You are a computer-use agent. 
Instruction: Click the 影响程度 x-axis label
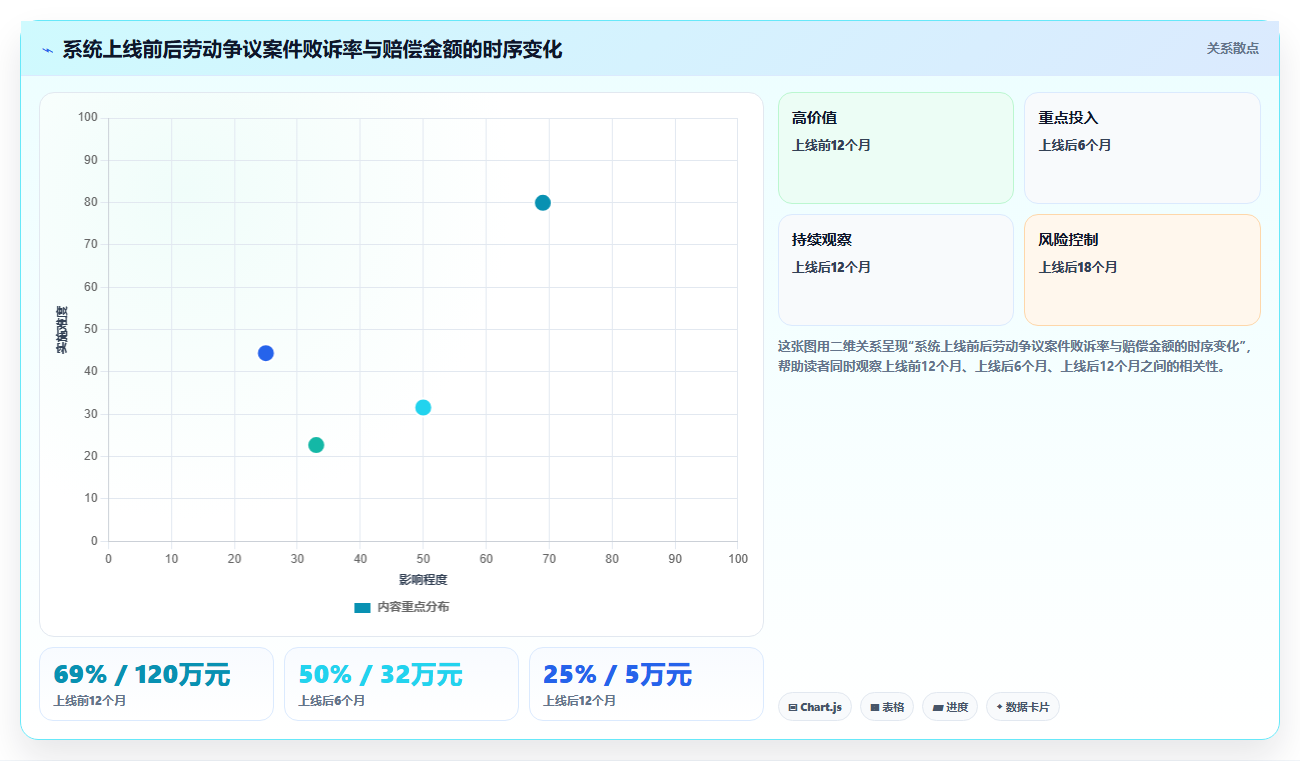(x=423, y=580)
